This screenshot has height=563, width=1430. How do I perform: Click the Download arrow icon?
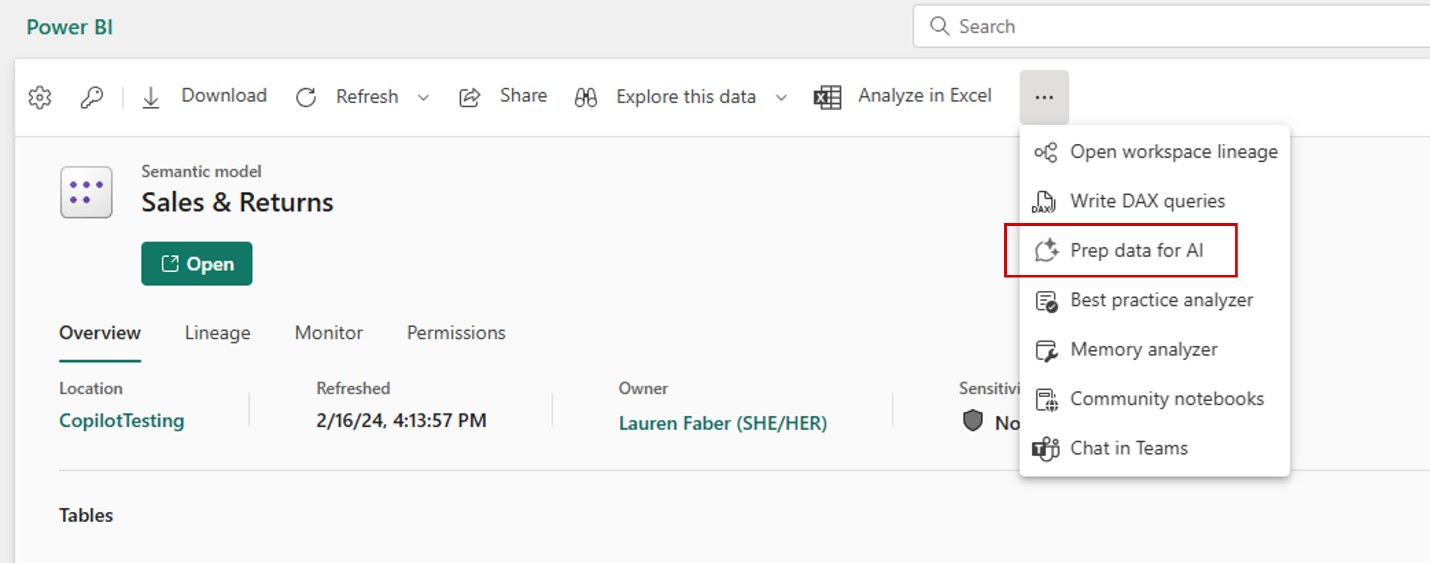[x=151, y=97]
